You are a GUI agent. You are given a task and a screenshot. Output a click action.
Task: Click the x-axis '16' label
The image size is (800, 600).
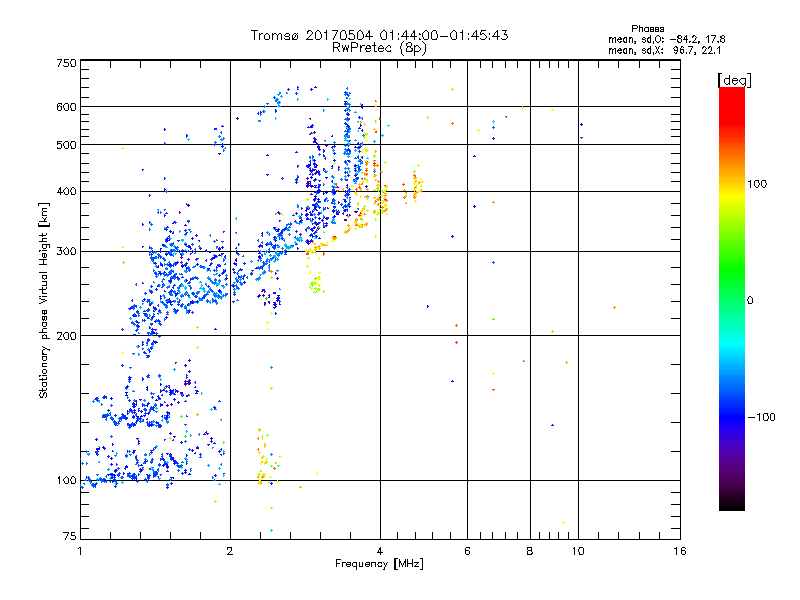point(680,551)
